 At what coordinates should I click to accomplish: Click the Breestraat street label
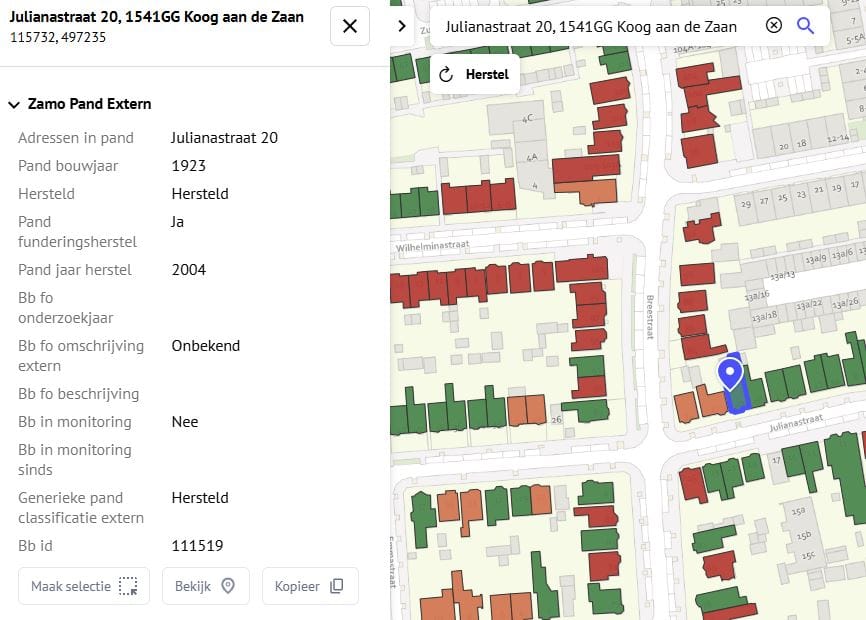click(649, 316)
